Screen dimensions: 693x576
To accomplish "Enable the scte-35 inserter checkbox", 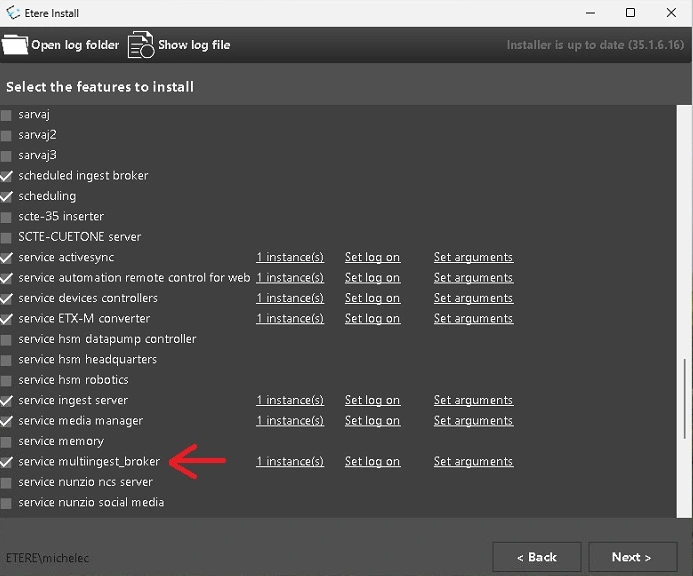I will 7,217.
